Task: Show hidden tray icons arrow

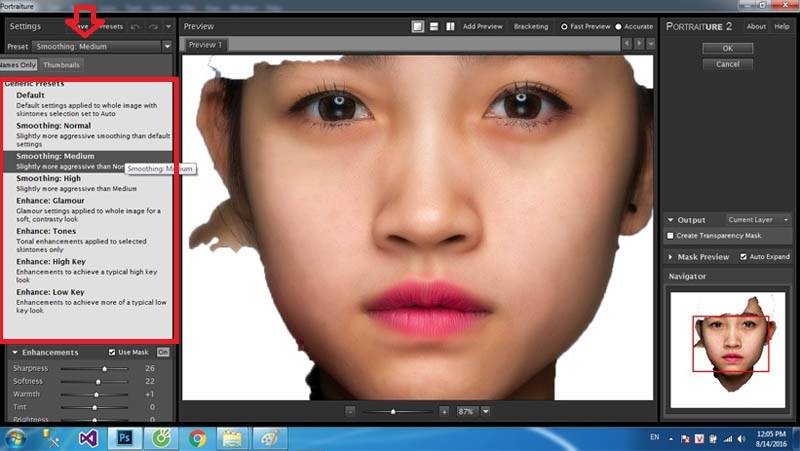Action: pos(671,439)
